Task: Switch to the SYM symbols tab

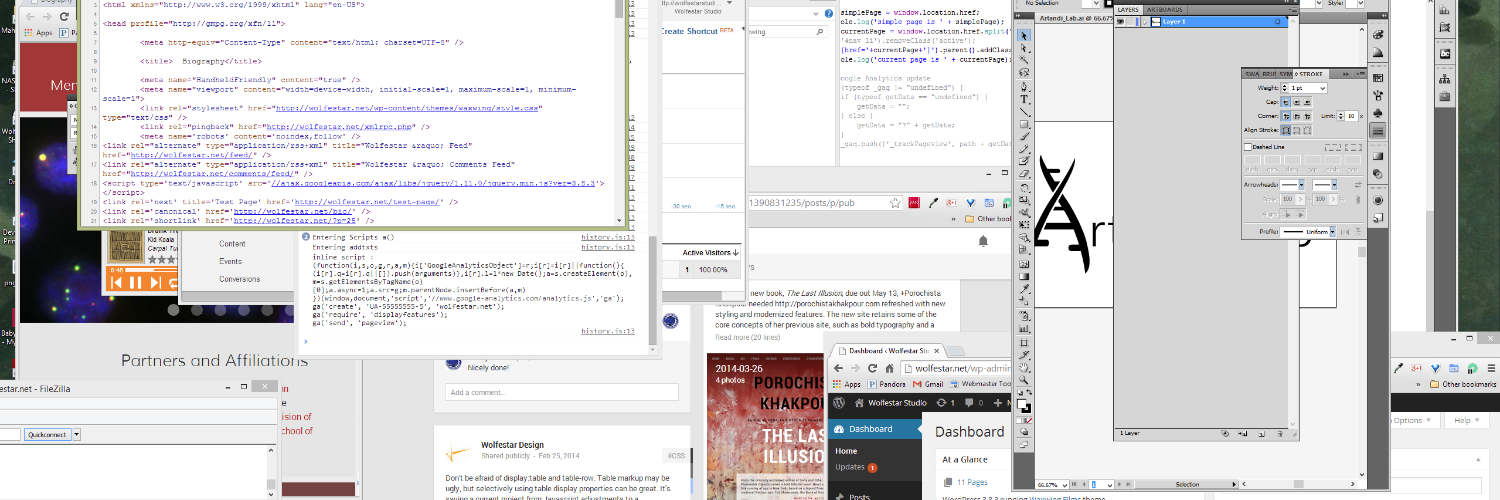Action: pos(1286,74)
